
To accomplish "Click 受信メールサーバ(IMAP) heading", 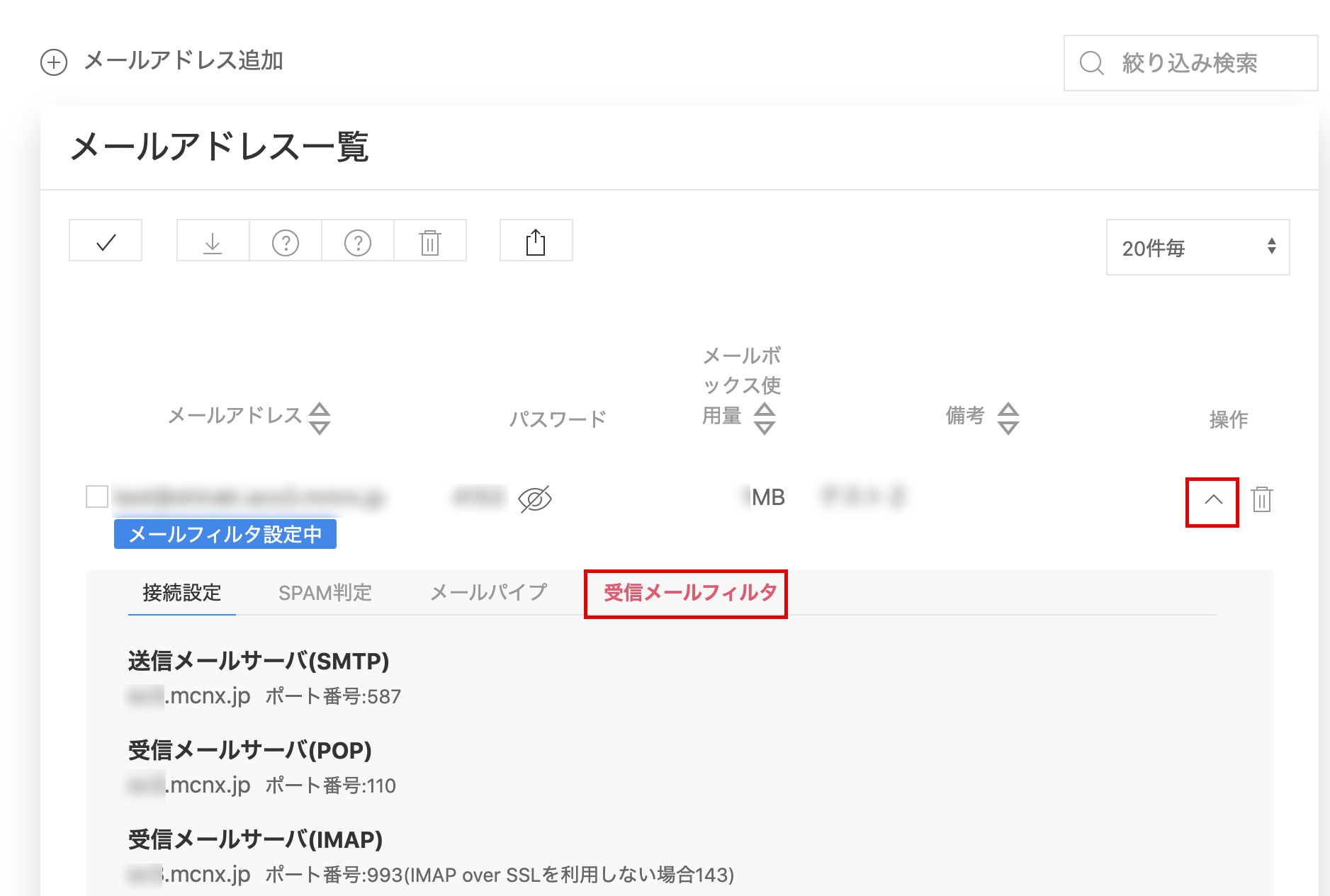I will 255,839.
